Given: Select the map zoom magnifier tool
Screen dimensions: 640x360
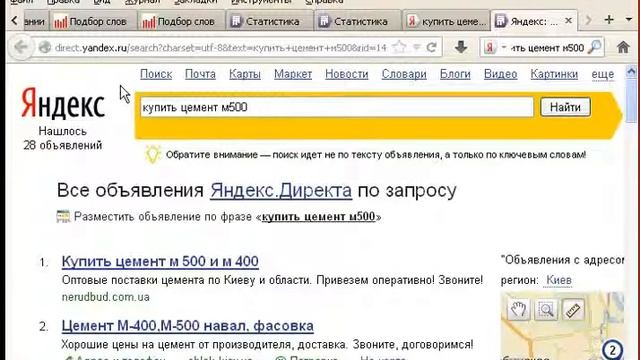Looking at the screenshot, I should [x=546, y=309].
